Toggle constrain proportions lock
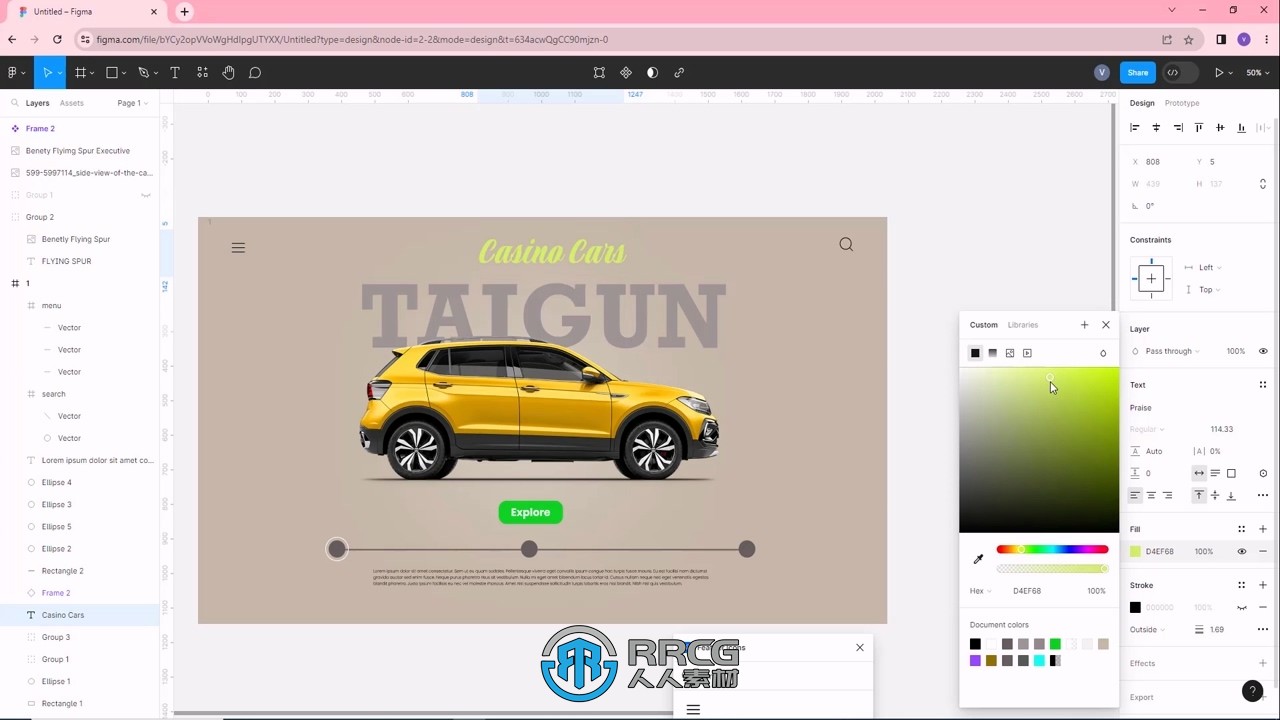This screenshot has width=1280, height=720. click(1262, 184)
